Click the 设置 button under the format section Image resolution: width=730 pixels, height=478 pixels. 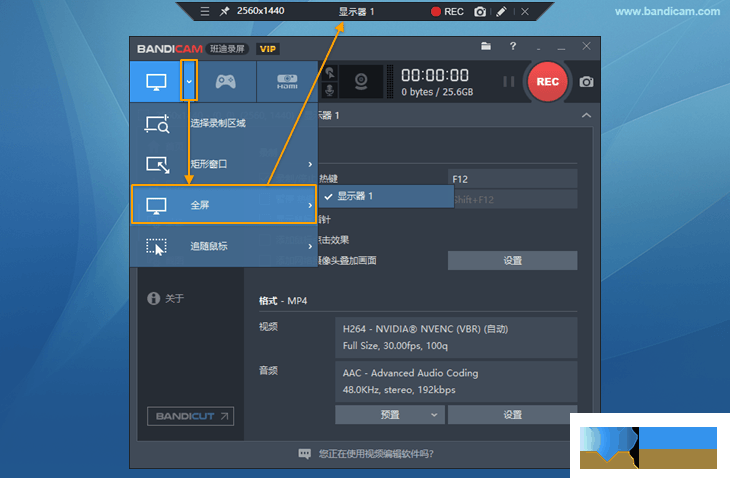point(512,415)
